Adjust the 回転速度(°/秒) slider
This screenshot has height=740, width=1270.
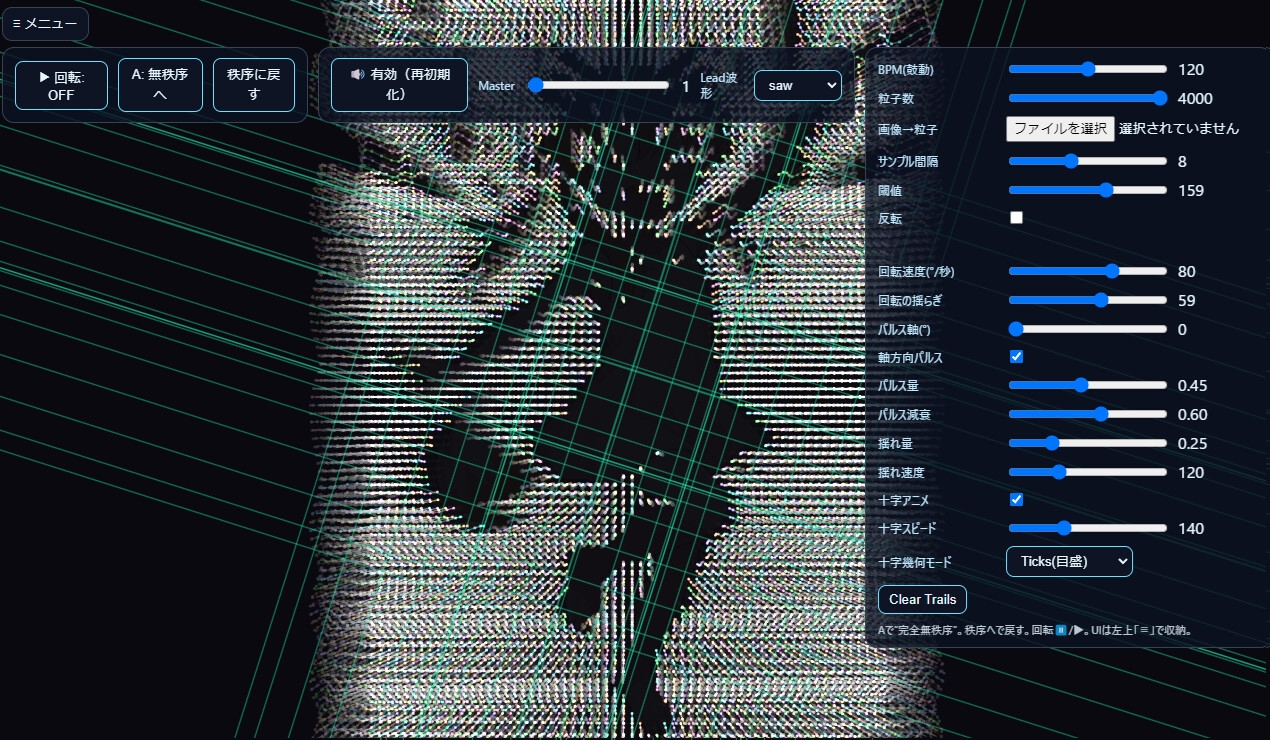tap(1087, 271)
